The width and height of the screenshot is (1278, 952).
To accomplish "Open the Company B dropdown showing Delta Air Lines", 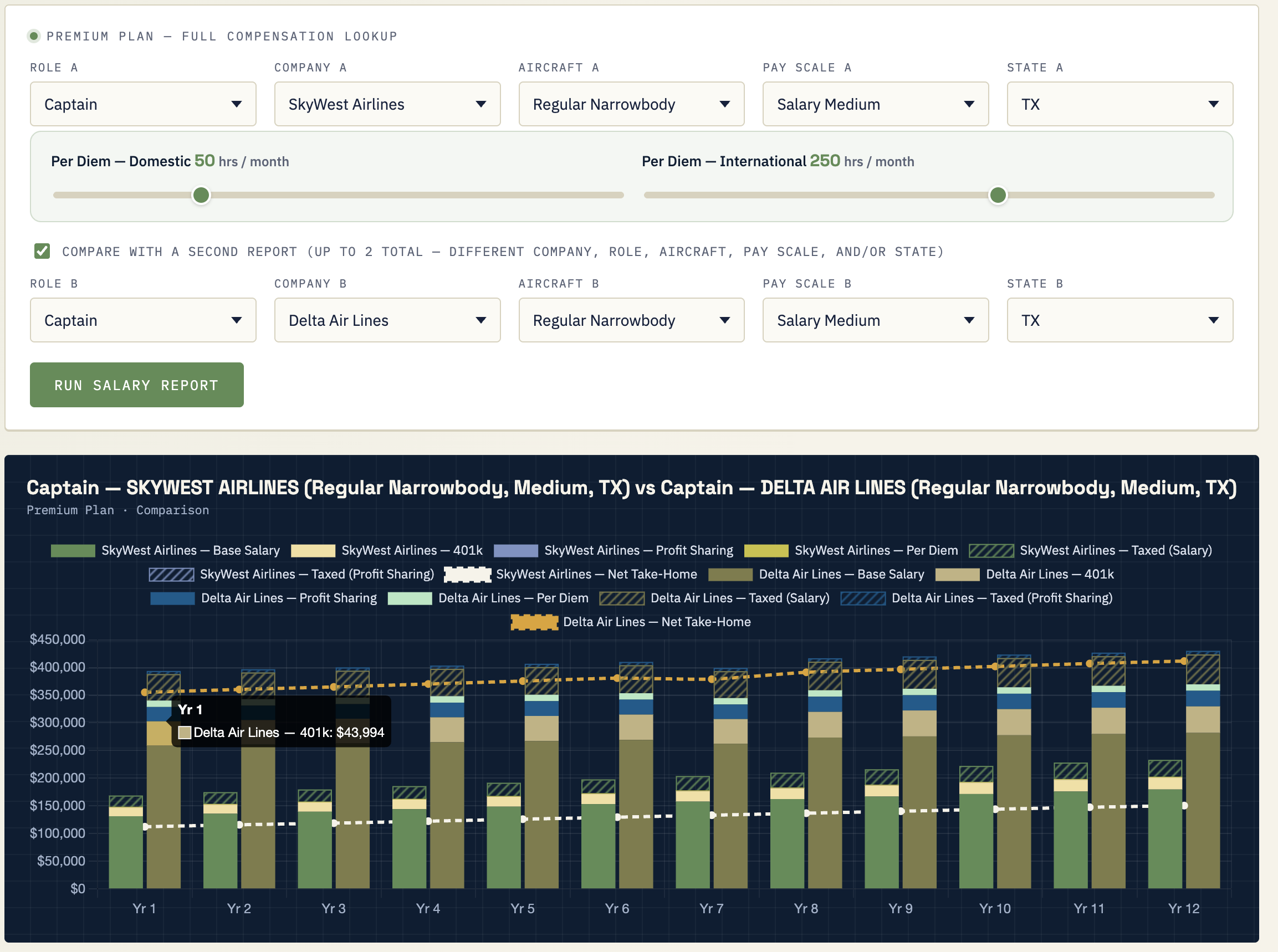I will tap(387, 320).
